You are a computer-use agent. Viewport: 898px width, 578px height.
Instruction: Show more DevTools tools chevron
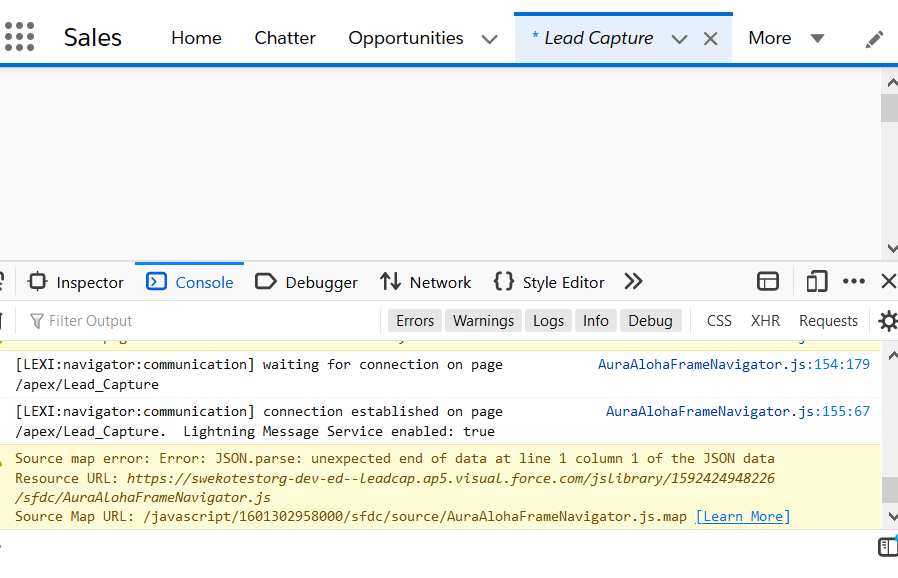(x=633, y=282)
